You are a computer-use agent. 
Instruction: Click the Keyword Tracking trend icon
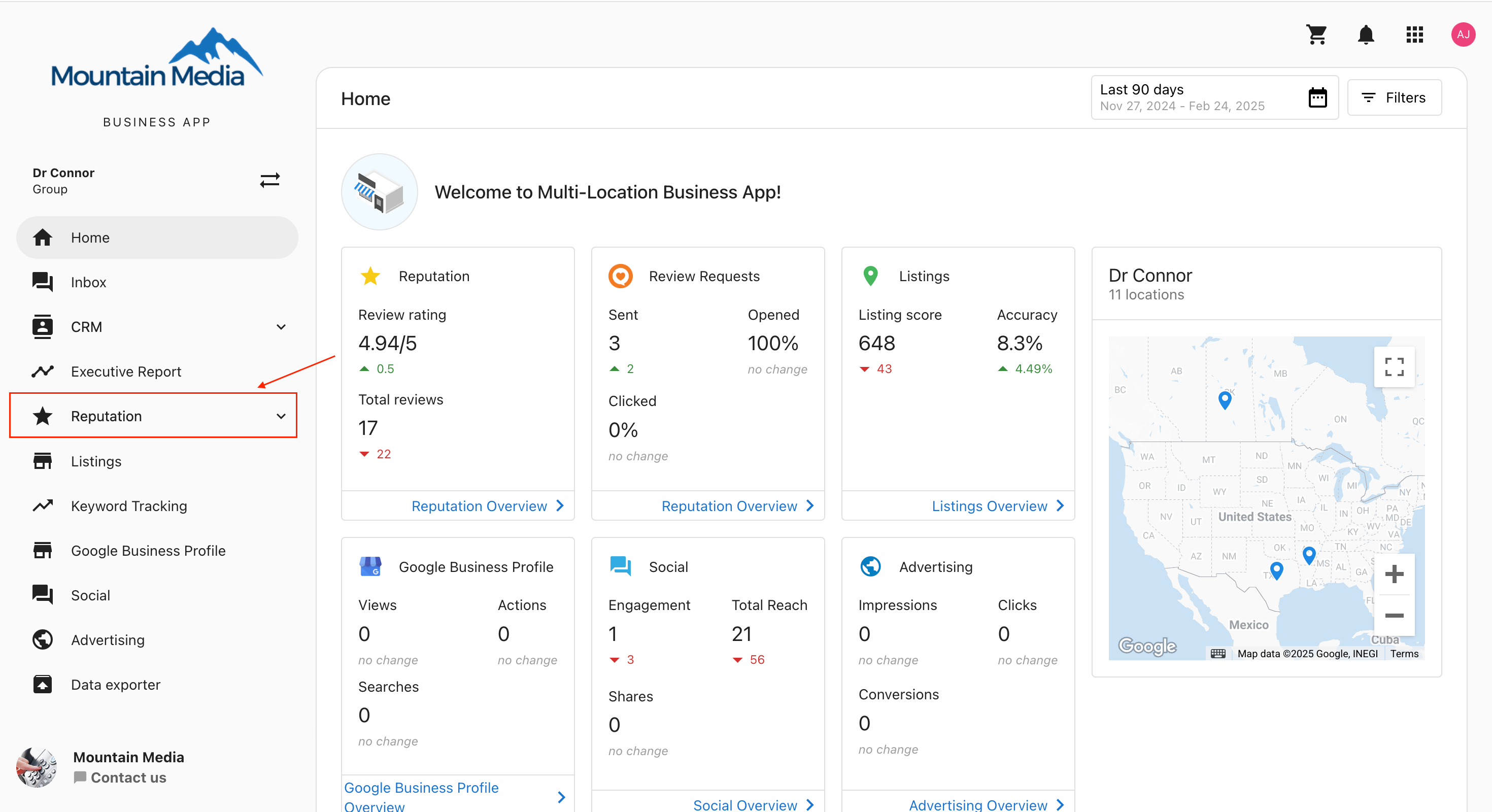tap(42, 505)
